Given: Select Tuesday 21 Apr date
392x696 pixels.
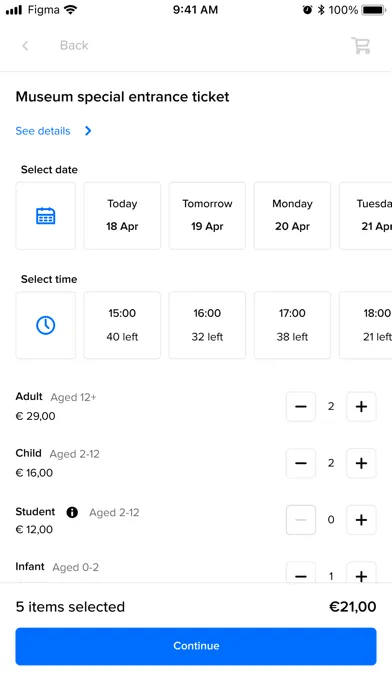Looking at the screenshot, I should [x=366, y=216].
